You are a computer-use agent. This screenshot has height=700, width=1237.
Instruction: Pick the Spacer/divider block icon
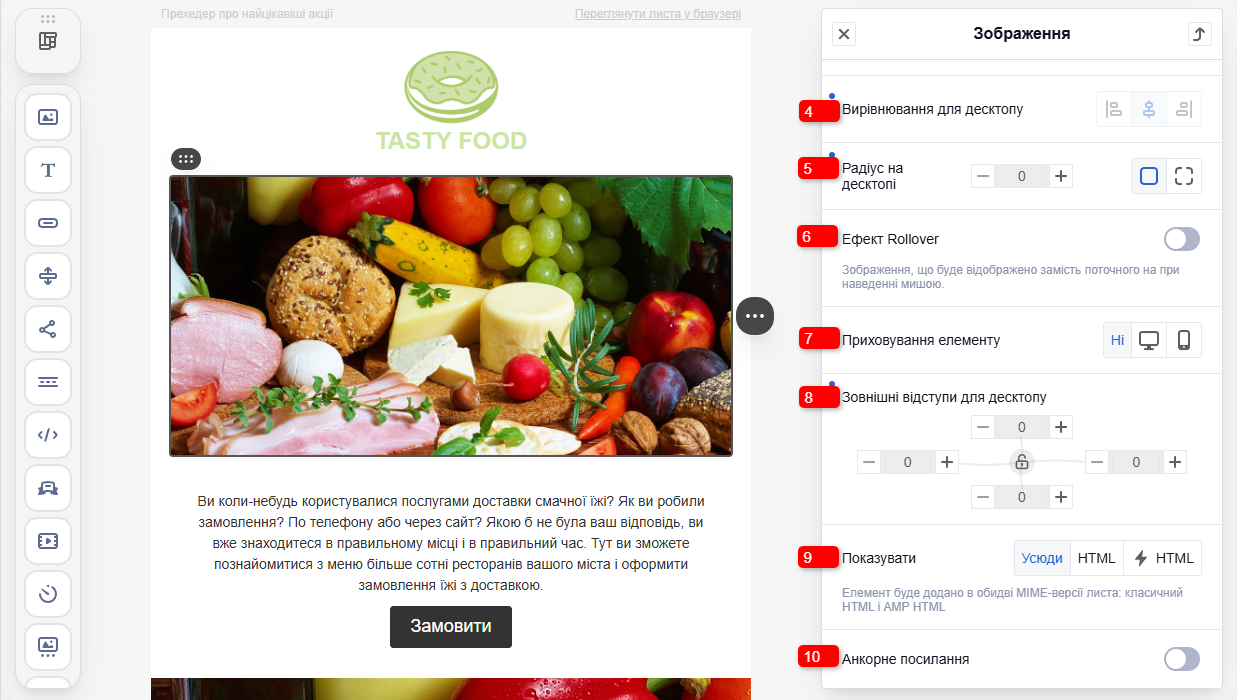point(48,276)
